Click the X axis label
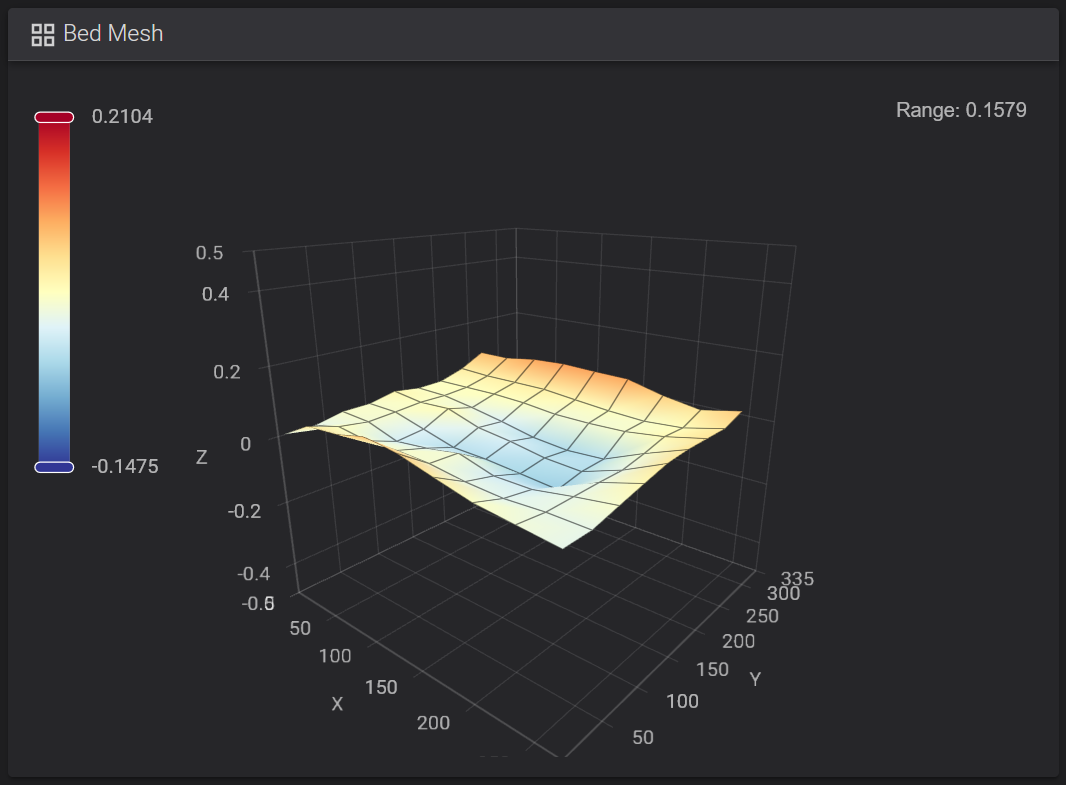 click(337, 703)
